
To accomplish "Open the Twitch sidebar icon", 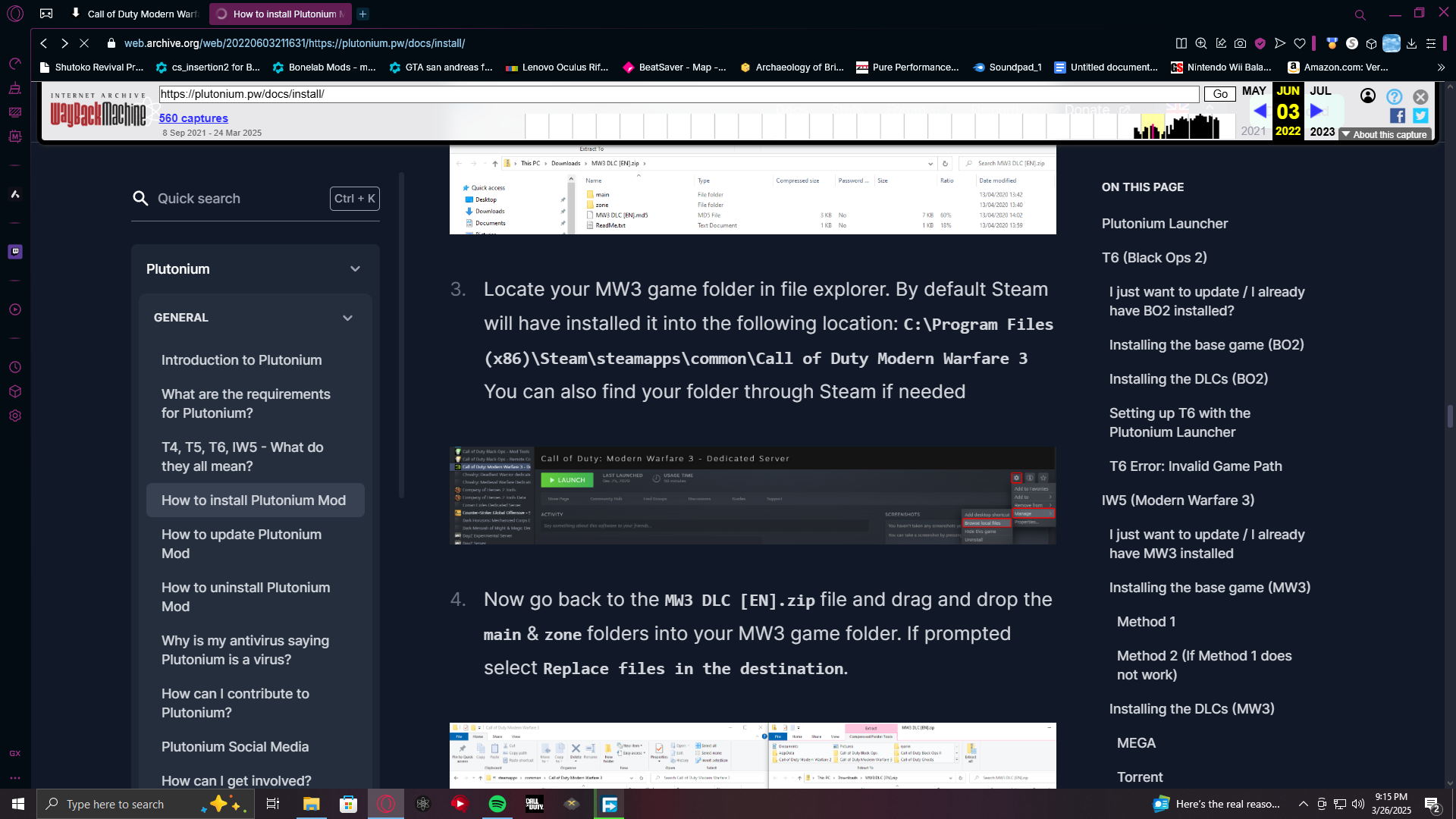I will (x=15, y=251).
